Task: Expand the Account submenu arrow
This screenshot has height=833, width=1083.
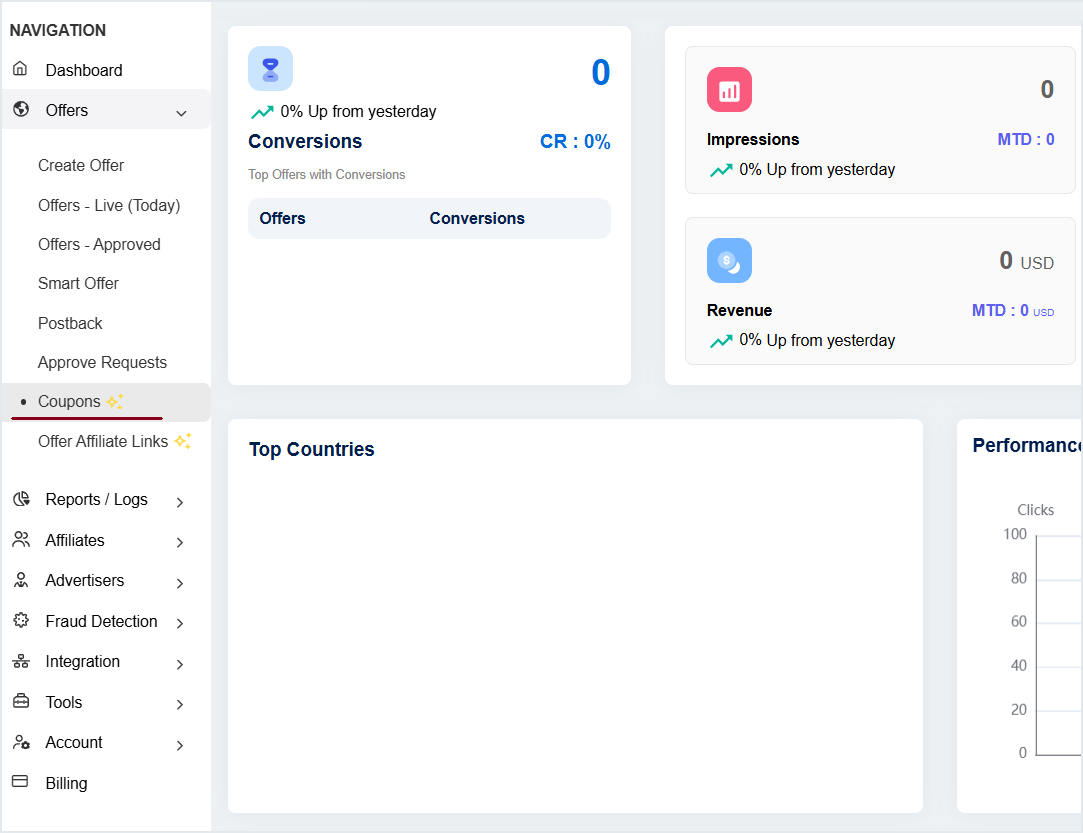Action: (x=180, y=745)
